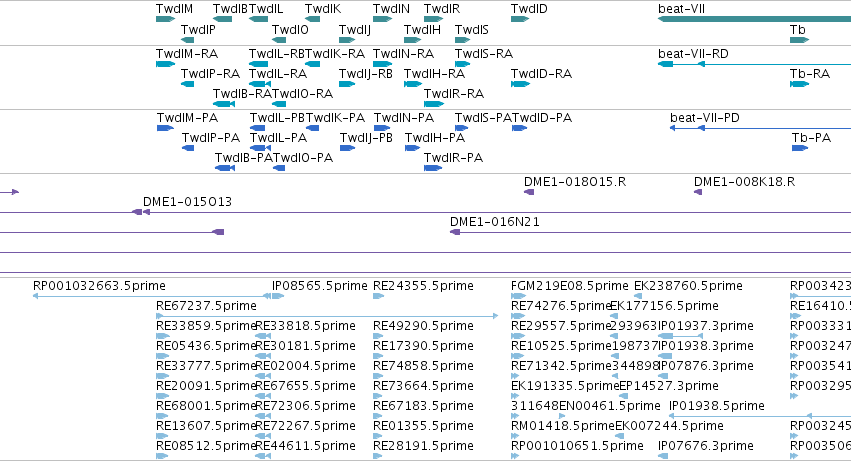The height and width of the screenshot is (461, 851).
Task: Click the TwdlB gene label
Action: coord(230,9)
